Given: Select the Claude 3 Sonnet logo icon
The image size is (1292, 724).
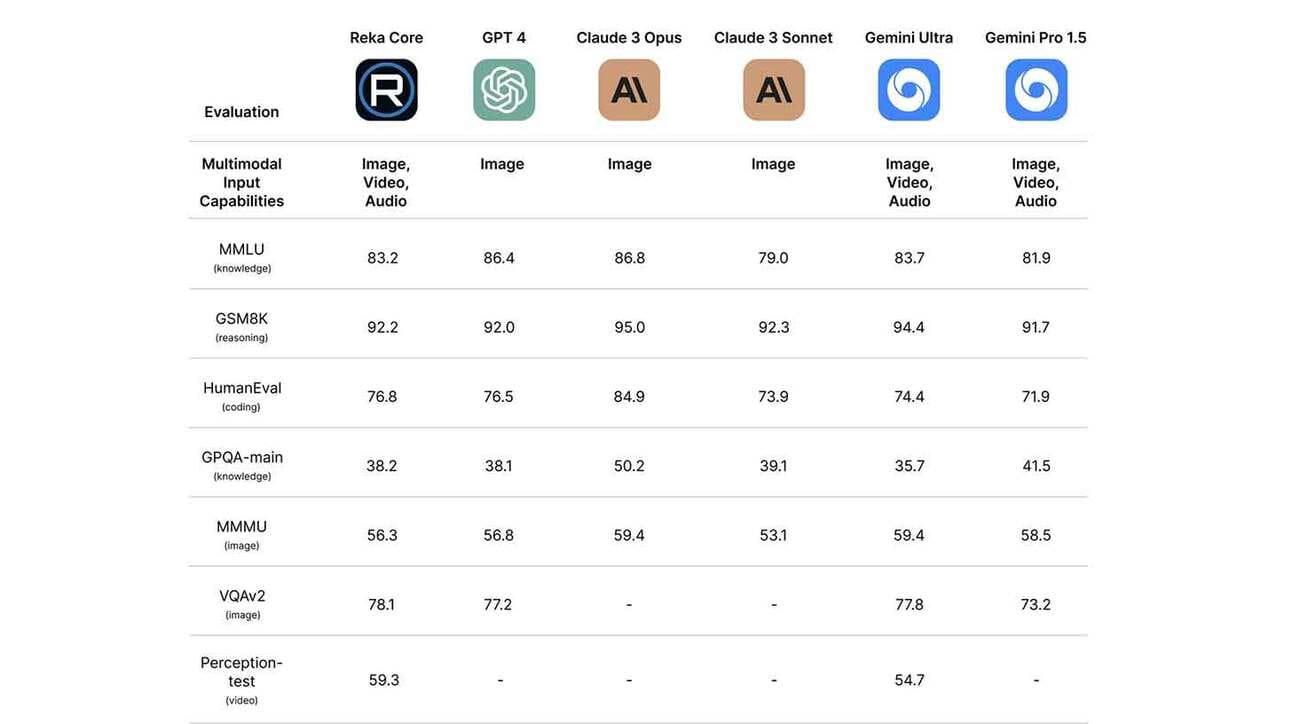Looking at the screenshot, I should coord(774,90).
